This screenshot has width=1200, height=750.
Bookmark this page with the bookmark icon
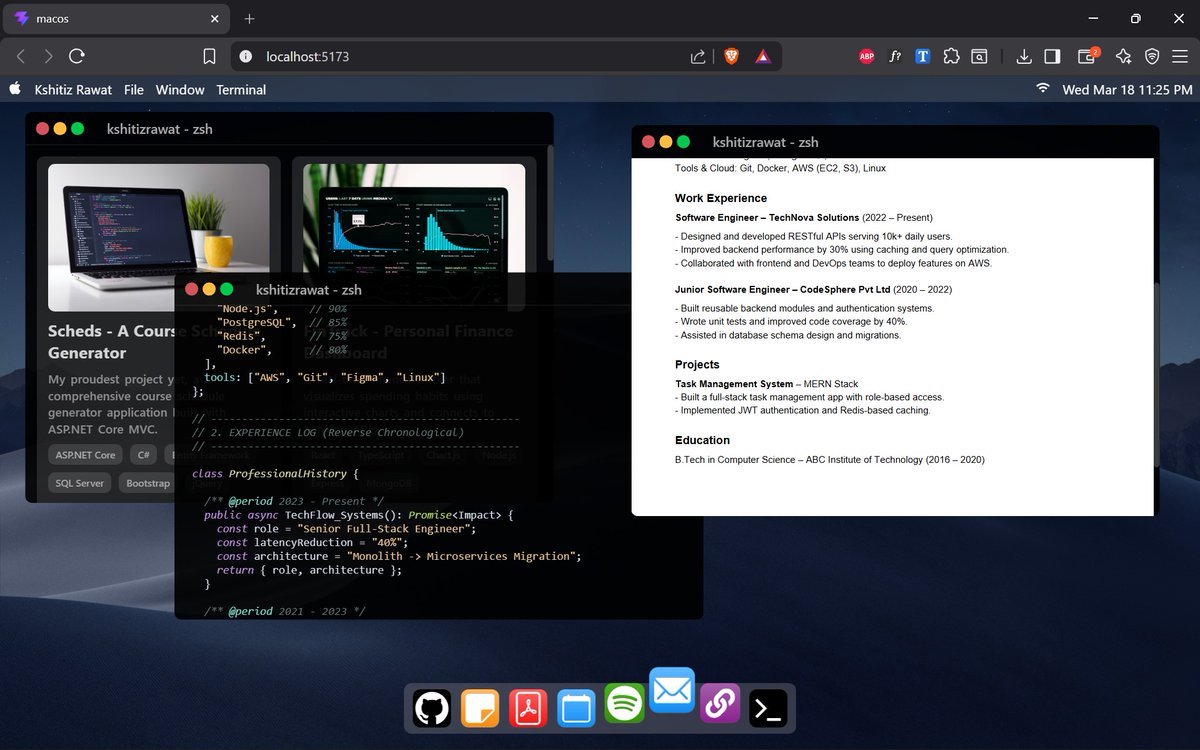point(209,57)
